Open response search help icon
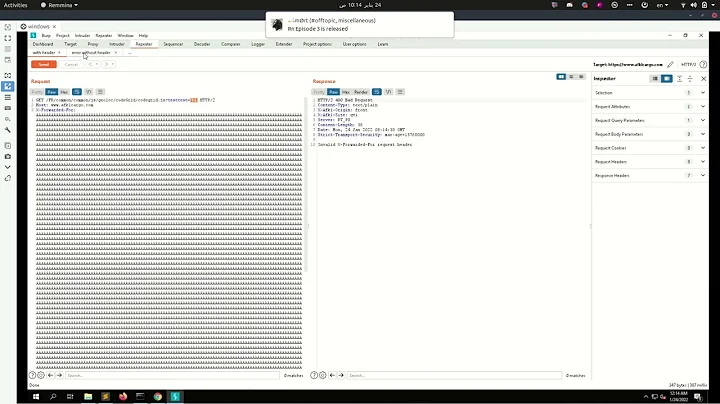The width and height of the screenshot is (720, 404). pos(314,375)
